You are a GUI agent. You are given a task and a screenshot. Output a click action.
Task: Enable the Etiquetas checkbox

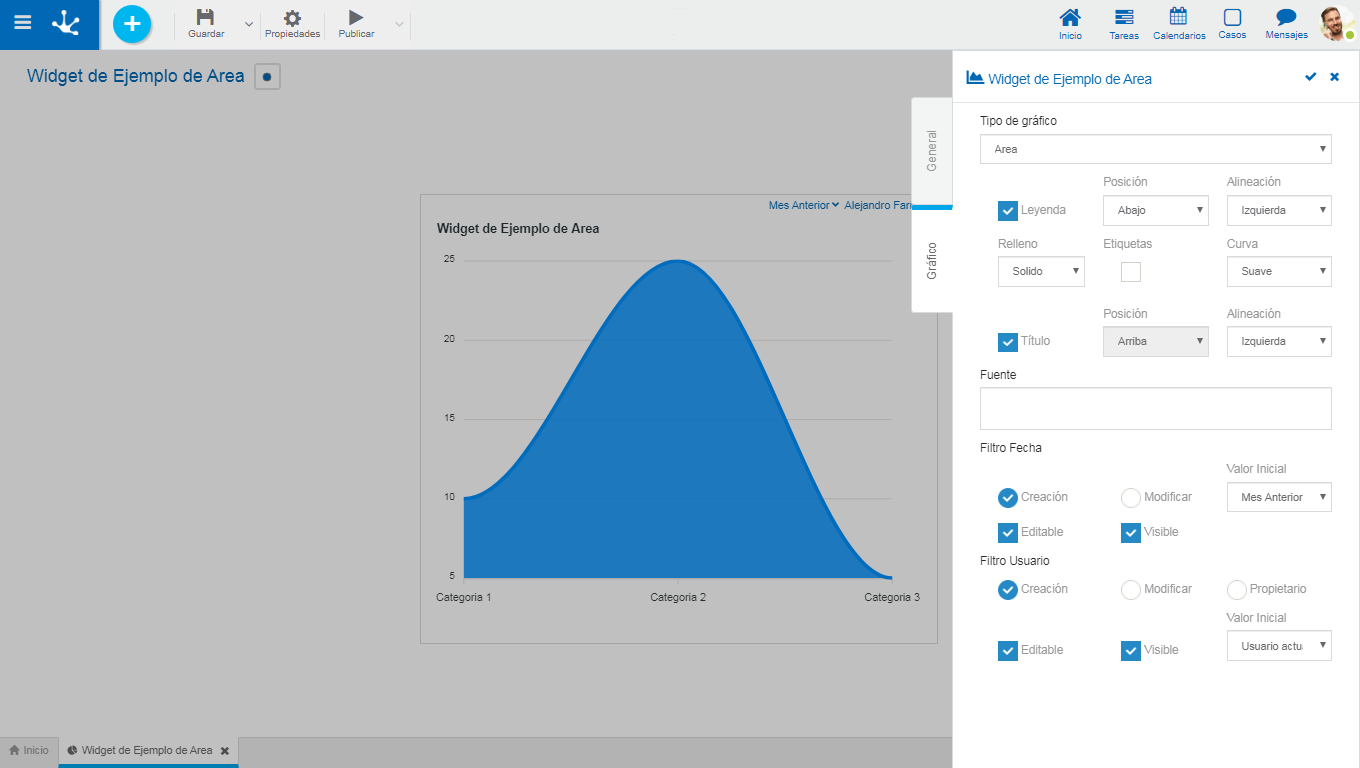(x=1131, y=272)
